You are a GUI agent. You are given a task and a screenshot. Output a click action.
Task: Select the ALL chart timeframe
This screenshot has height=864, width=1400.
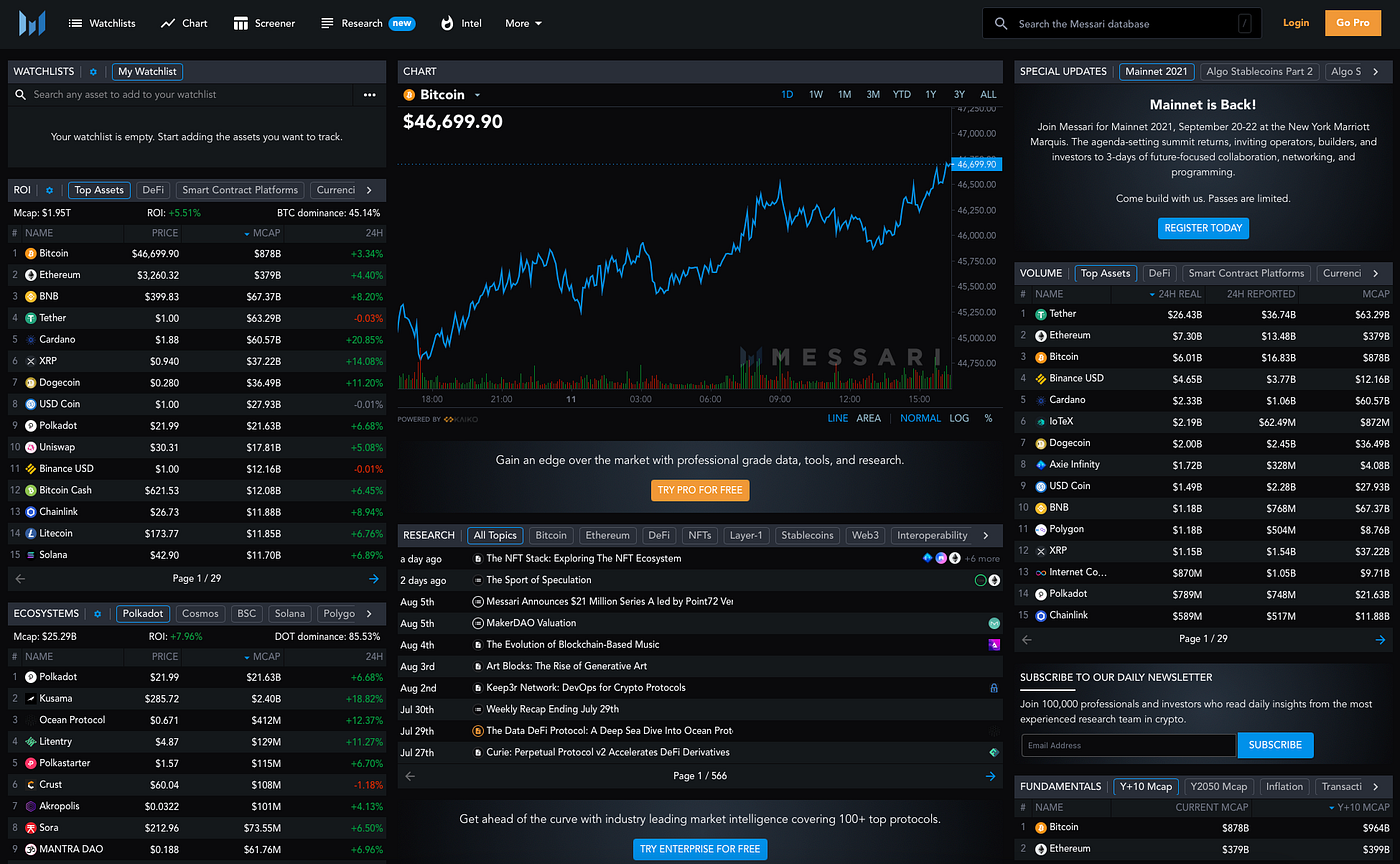click(x=988, y=95)
